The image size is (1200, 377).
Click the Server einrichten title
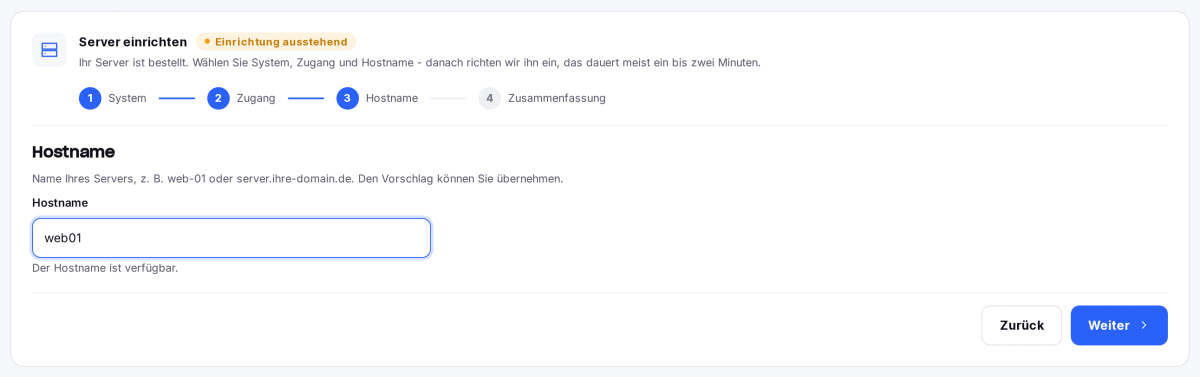[133, 42]
